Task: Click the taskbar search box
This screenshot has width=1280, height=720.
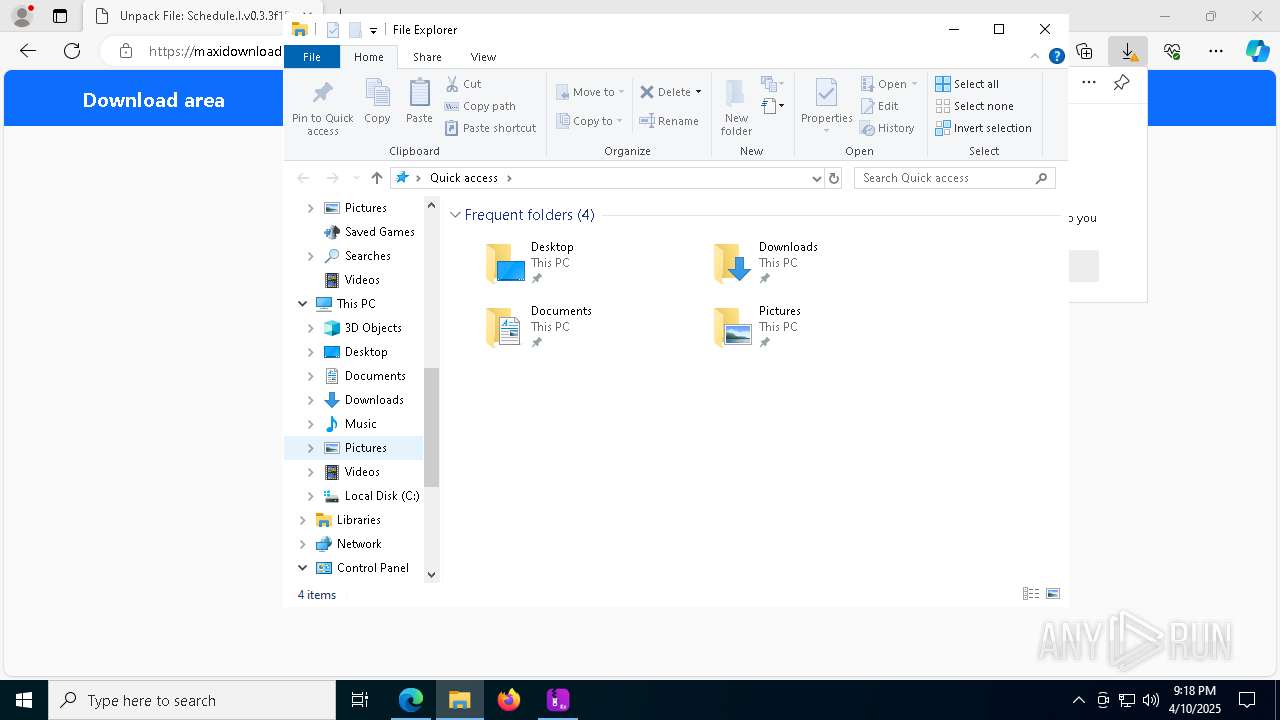Action: pyautogui.click(x=192, y=700)
